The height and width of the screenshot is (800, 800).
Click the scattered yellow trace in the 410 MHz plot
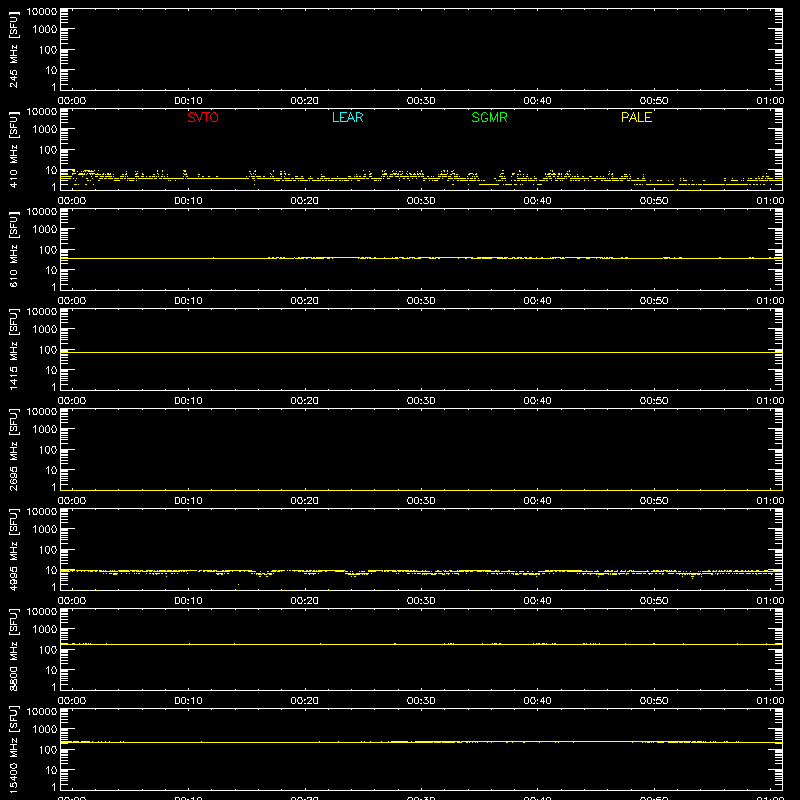pos(421,178)
